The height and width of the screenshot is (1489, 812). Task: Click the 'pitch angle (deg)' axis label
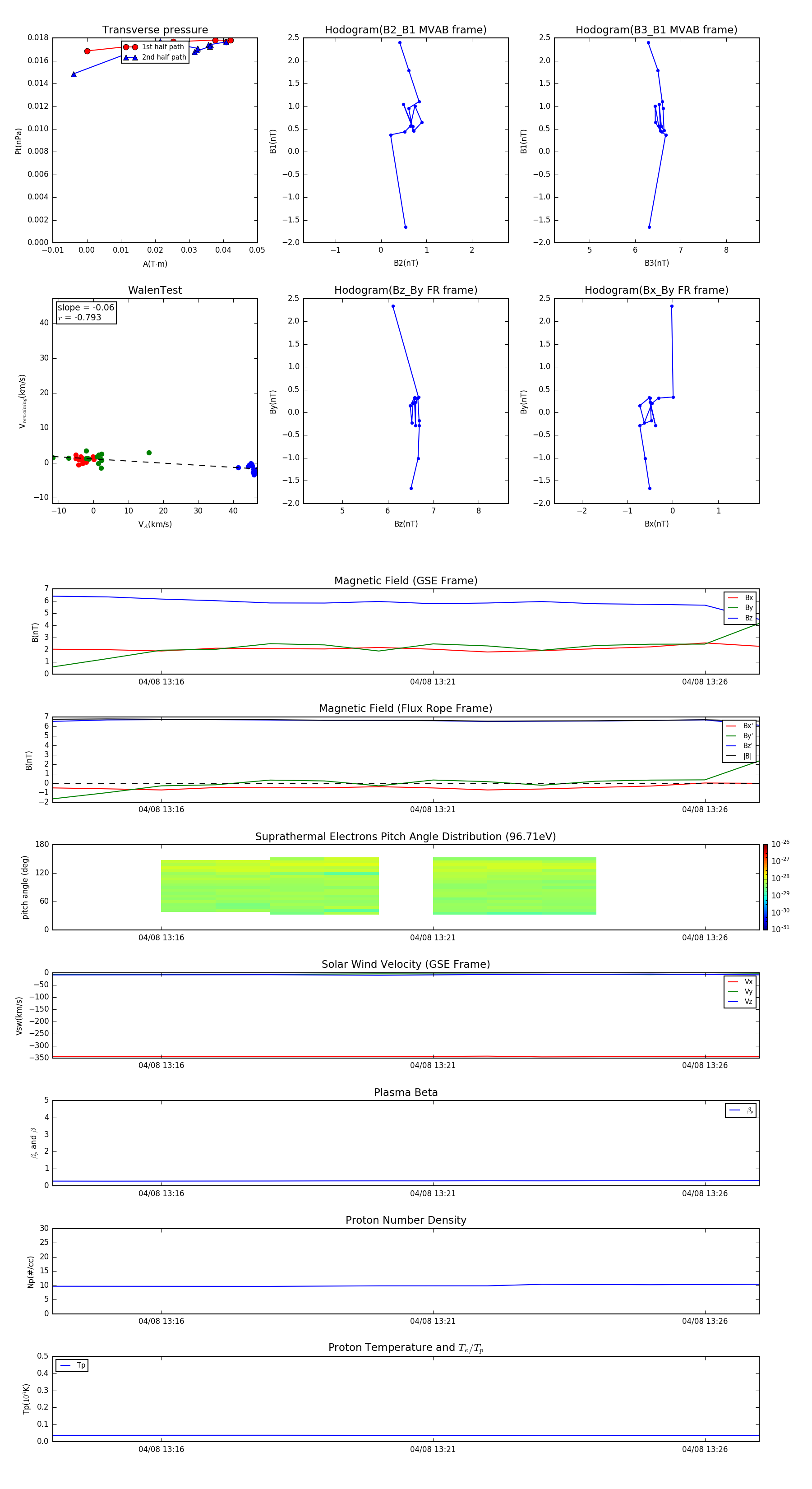click(25, 887)
